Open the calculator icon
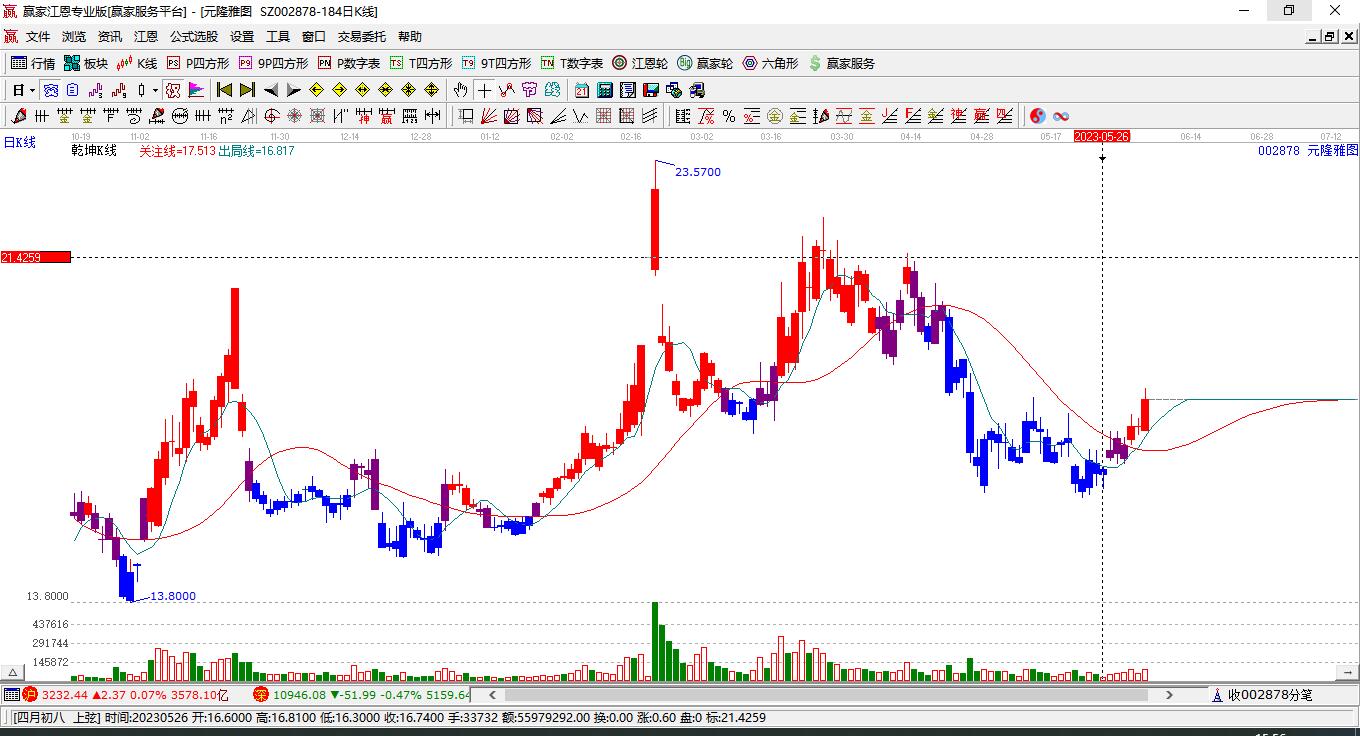The image size is (1360, 736). coord(605,90)
